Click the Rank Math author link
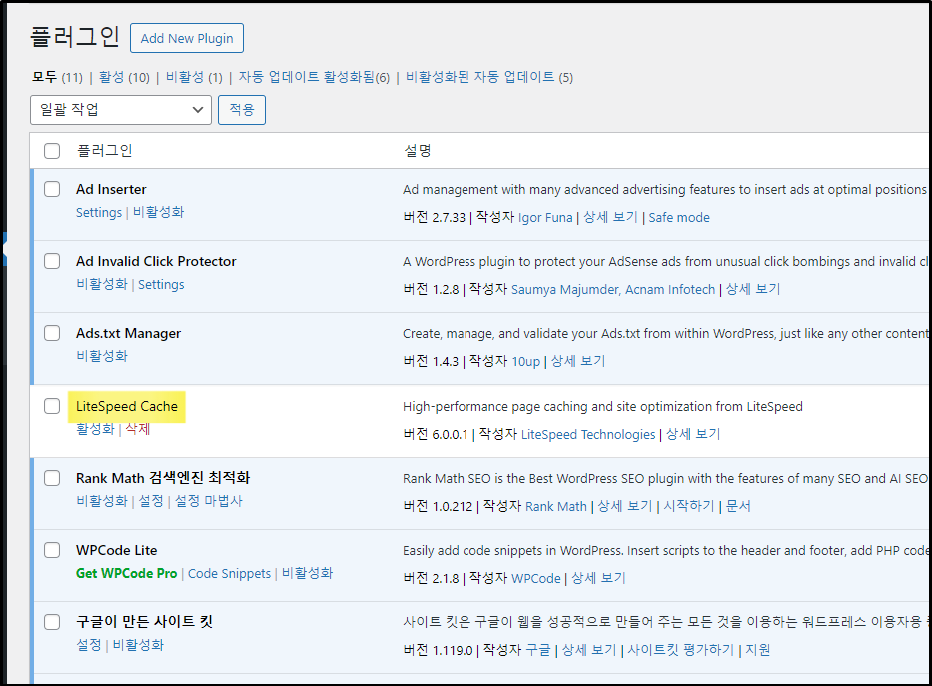This screenshot has width=932, height=686. (x=556, y=506)
